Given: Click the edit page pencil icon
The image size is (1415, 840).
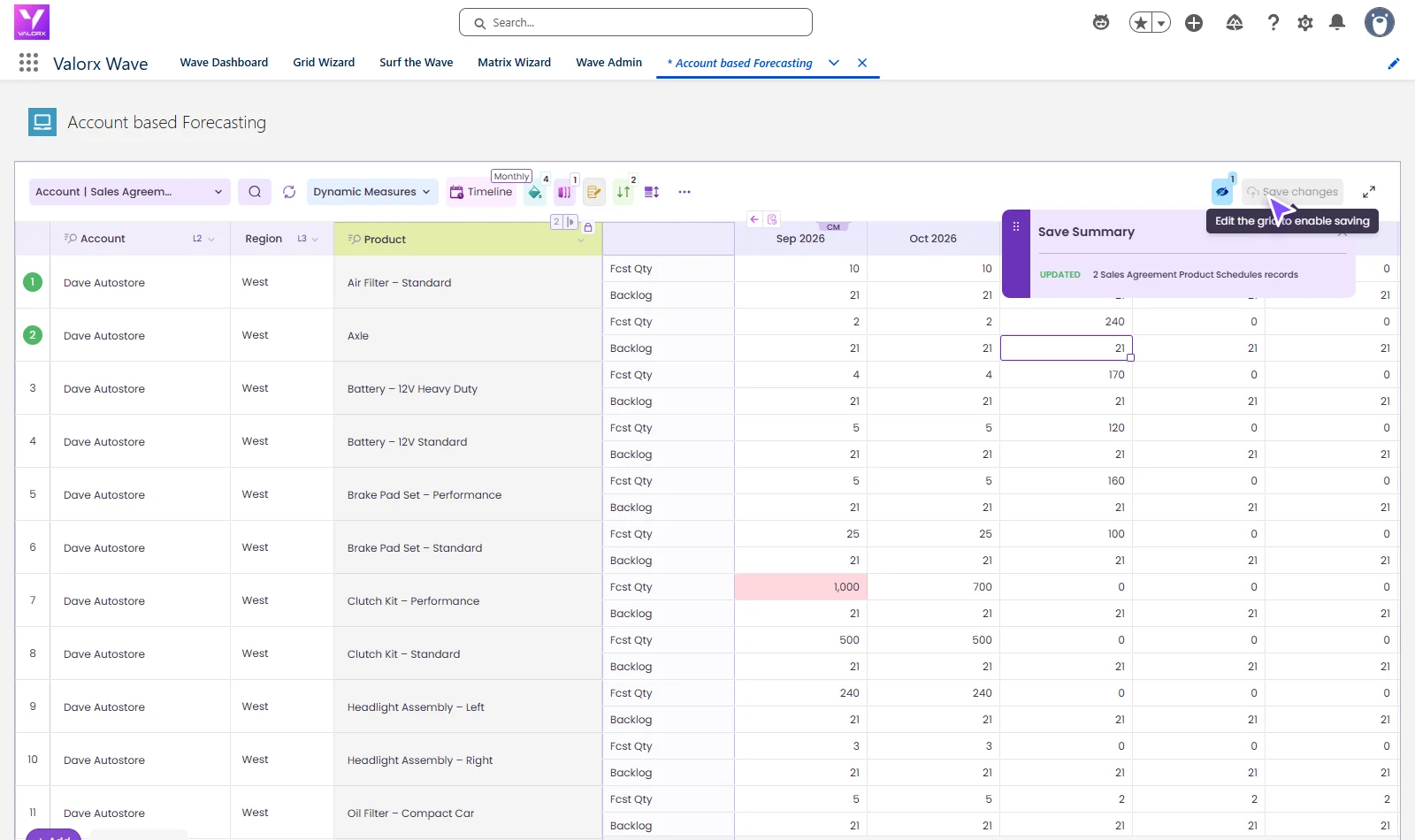Looking at the screenshot, I should coord(1394,63).
